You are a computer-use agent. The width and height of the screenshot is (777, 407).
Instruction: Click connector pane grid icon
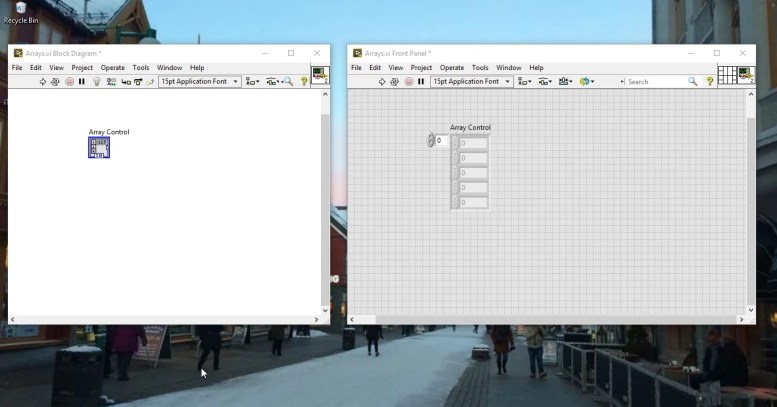(x=726, y=75)
